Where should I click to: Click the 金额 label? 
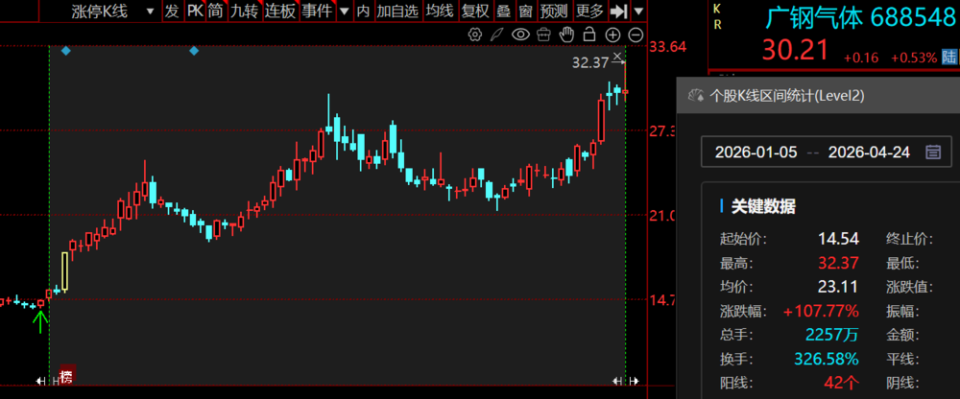903,335
